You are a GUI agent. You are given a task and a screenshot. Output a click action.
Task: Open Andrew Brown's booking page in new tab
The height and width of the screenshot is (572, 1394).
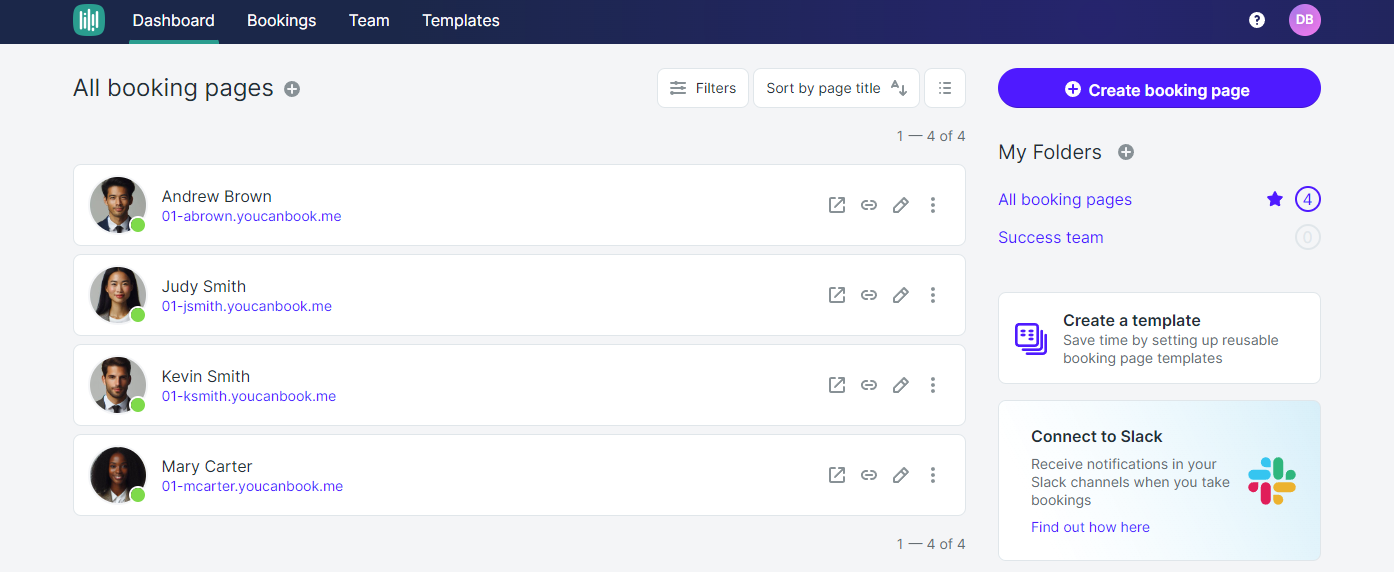[x=837, y=205]
